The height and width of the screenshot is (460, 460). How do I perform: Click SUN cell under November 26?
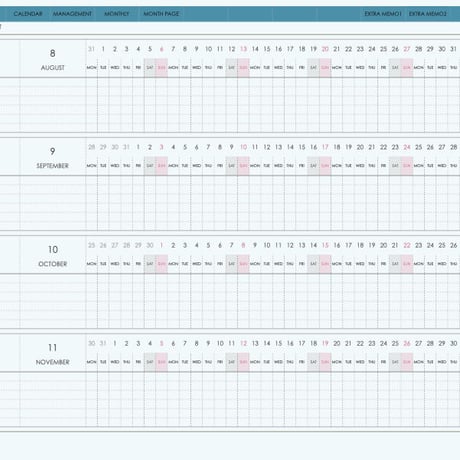407,362
